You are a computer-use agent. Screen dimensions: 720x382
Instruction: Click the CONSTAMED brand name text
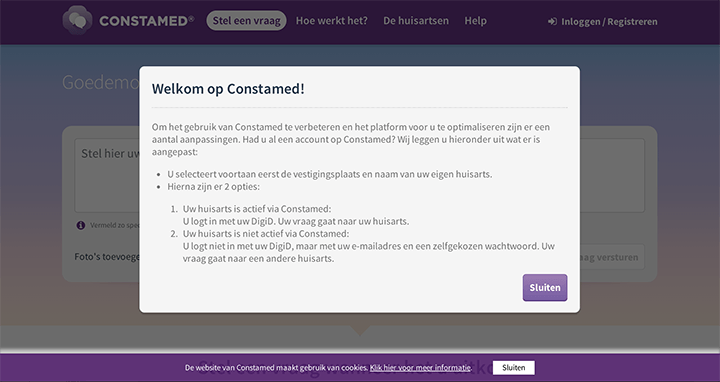(x=146, y=21)
